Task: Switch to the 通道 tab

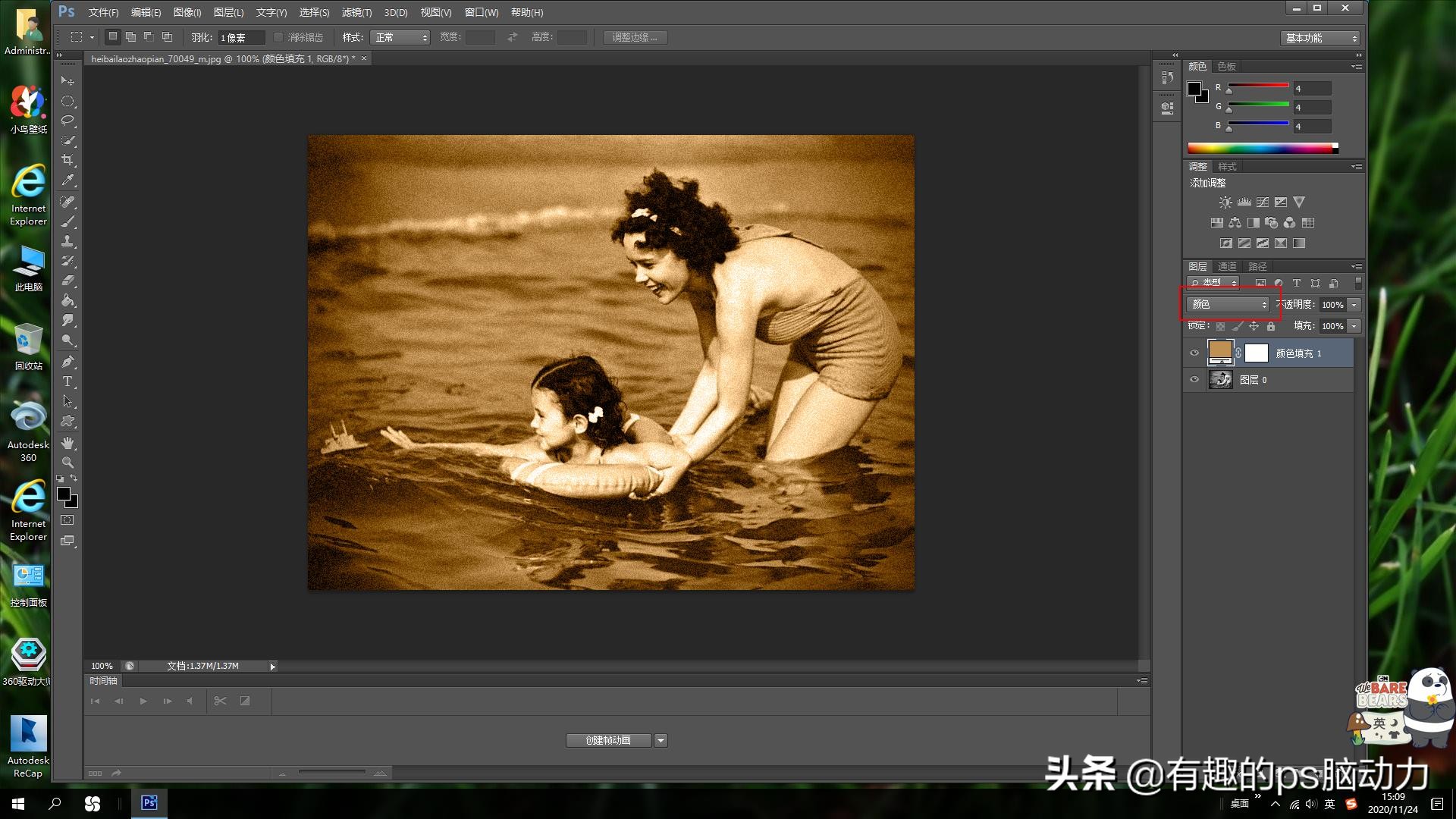Action: tap(1227, 266)
